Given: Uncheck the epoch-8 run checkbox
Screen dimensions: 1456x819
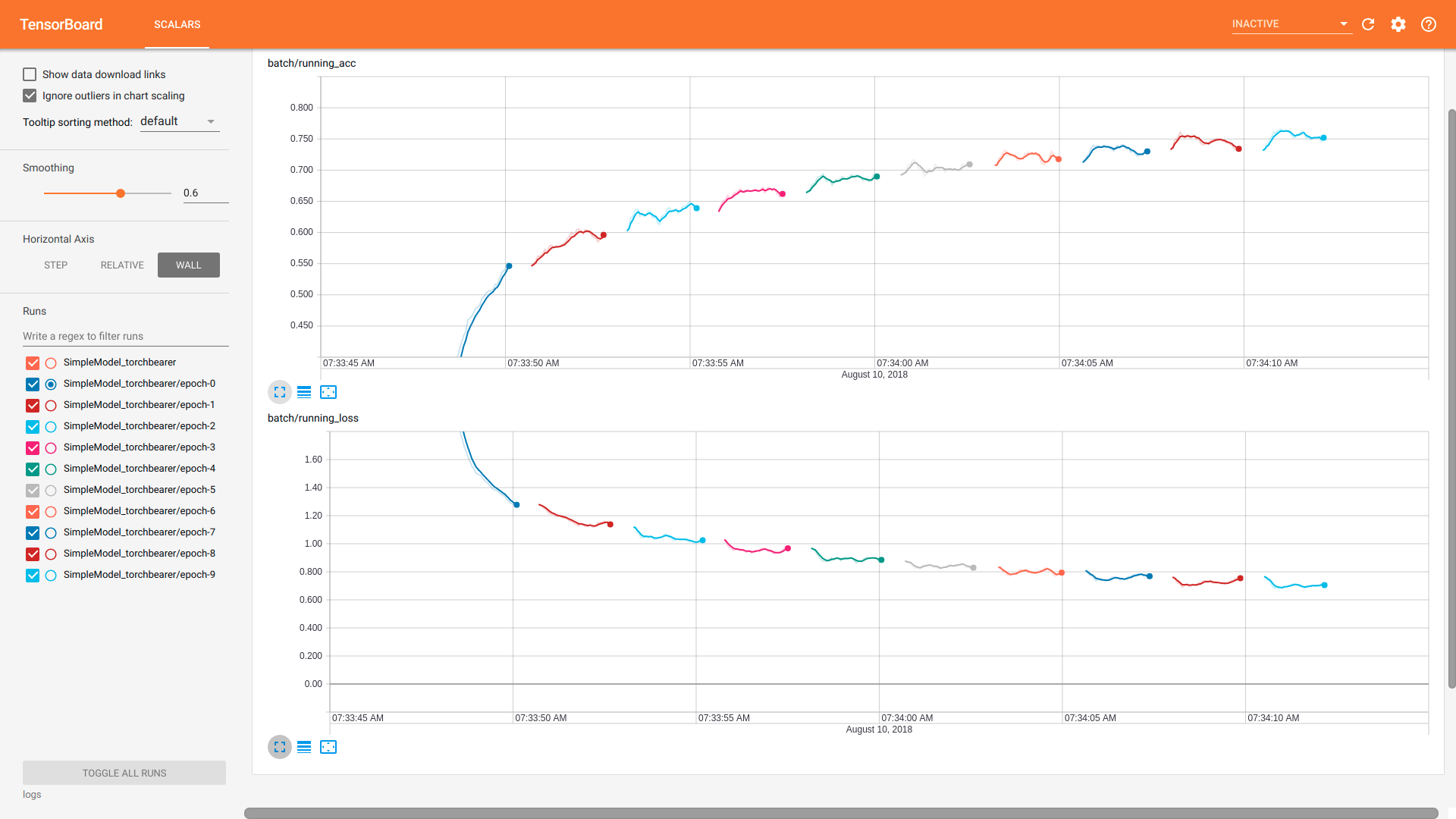Looking at the screenshot, I should tap(33, 554).
